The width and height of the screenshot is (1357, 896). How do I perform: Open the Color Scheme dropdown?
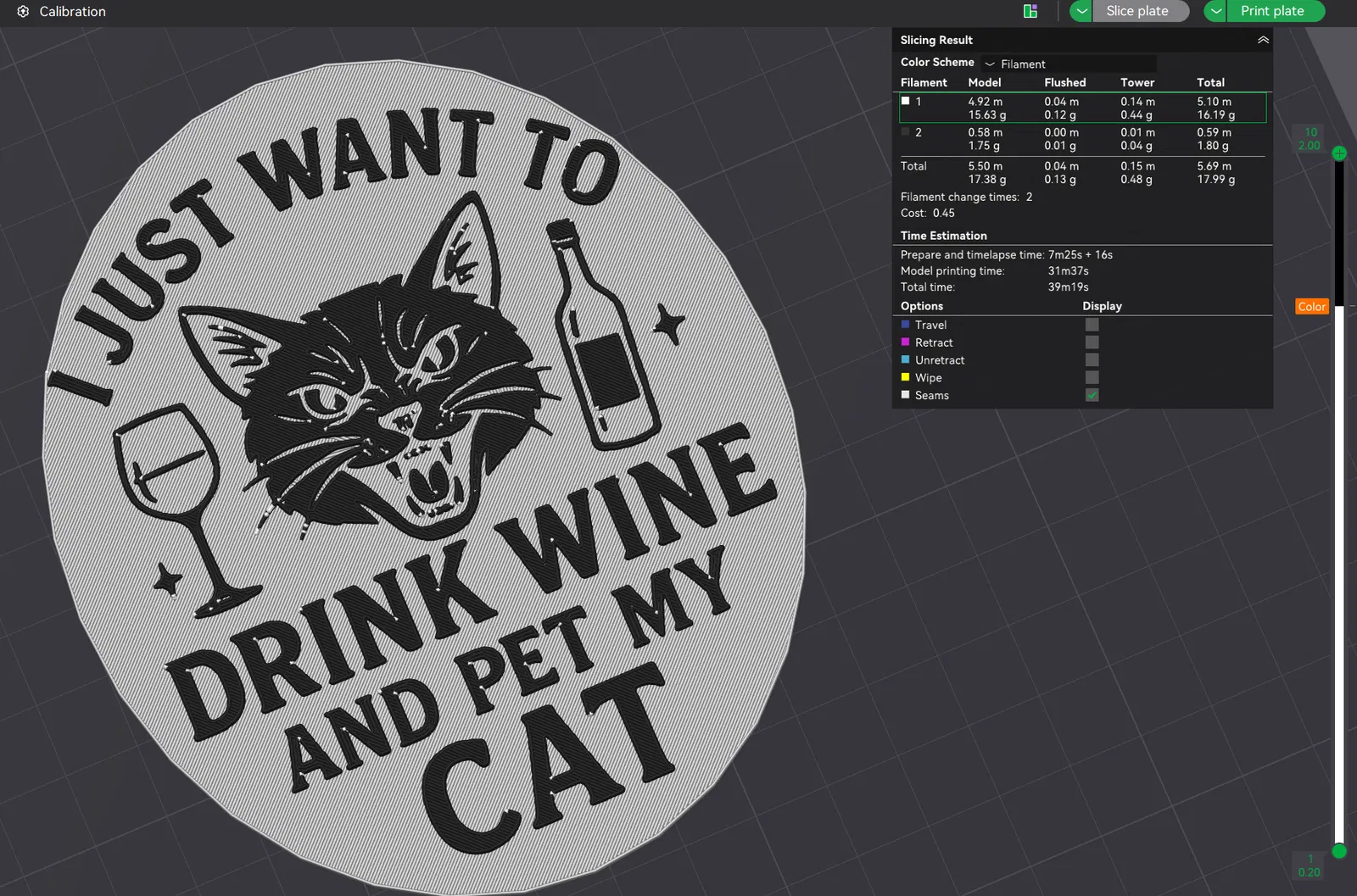1069,64
